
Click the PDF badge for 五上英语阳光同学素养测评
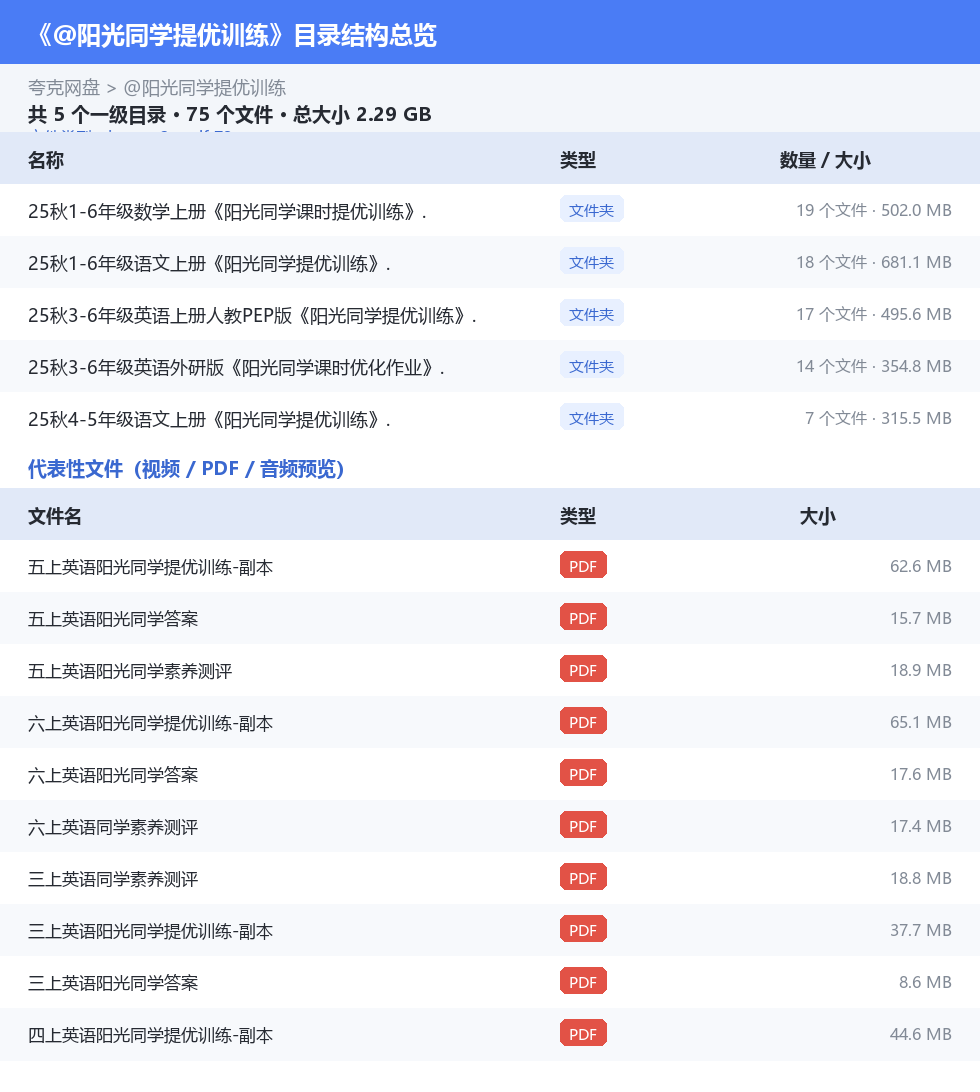click(583, 670)
